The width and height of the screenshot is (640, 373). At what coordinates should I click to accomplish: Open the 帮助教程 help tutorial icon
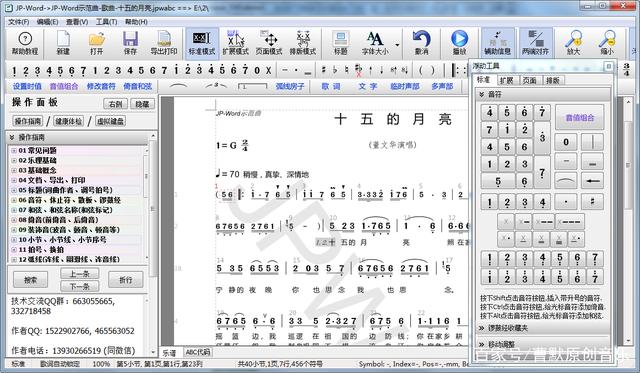(25, 43)
